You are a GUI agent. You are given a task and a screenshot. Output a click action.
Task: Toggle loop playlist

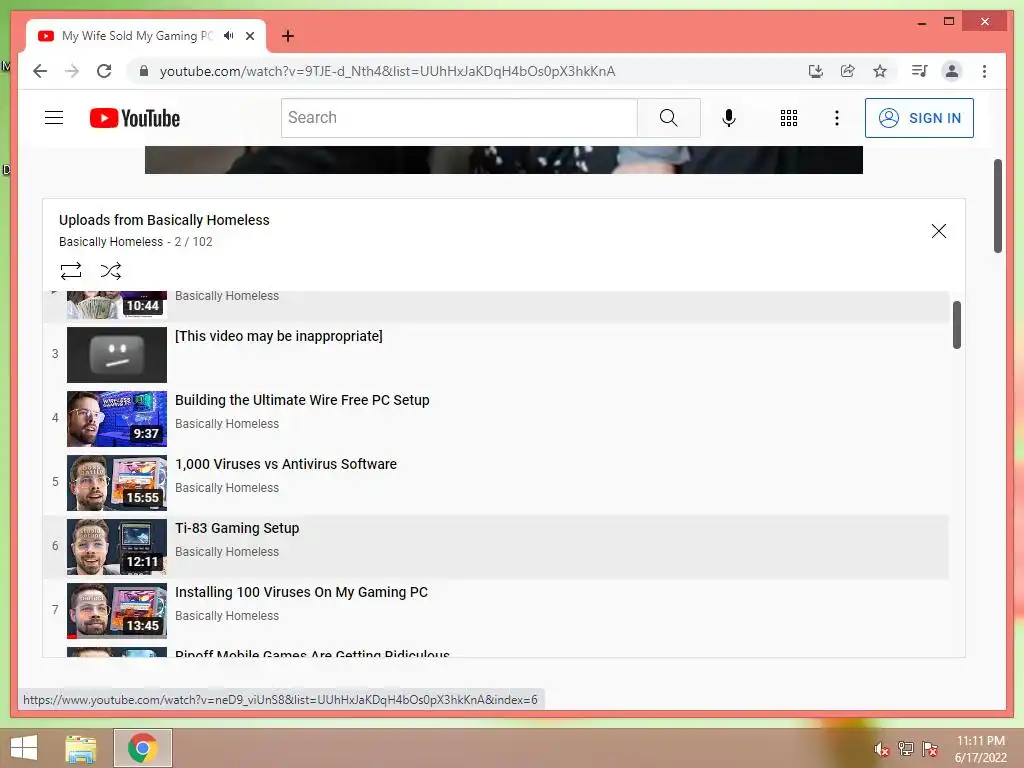pyautogui.click(x=71, y=270)
